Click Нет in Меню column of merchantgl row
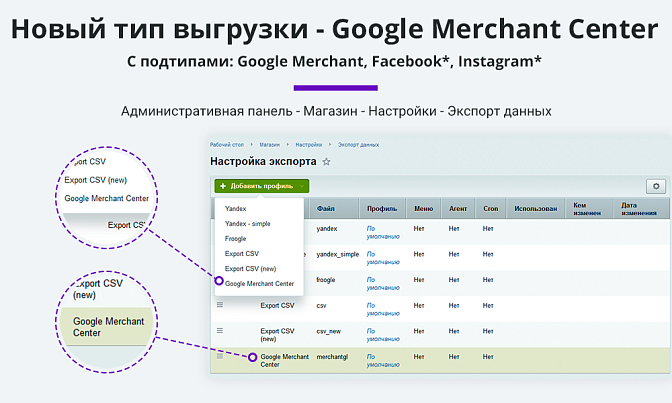 (x=419, y=357)
